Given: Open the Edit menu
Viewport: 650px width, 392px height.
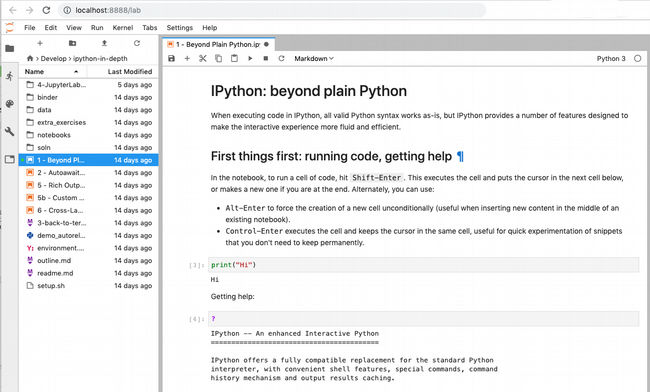Looking at the screenshot, I should click(x=51, y=28).
